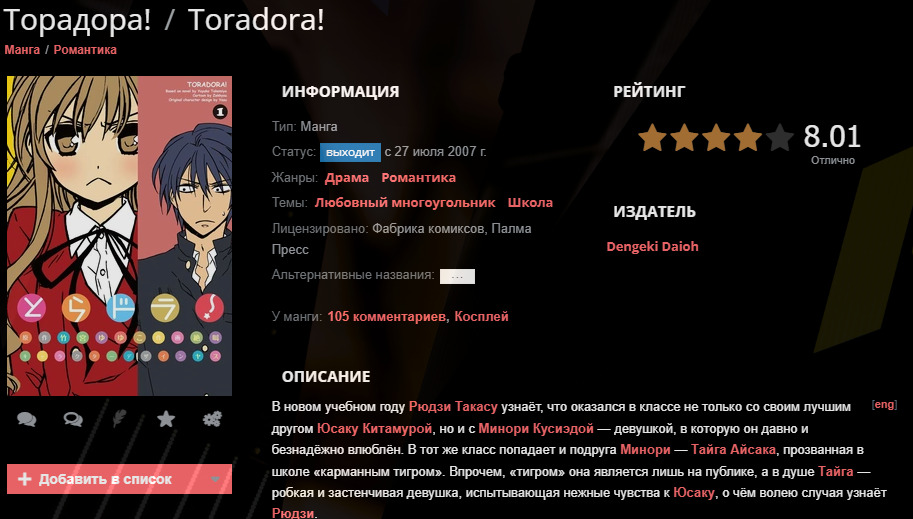Click the blue выходит status badge
Viewport: 913px width, 519px height.
tap(350, 152)
